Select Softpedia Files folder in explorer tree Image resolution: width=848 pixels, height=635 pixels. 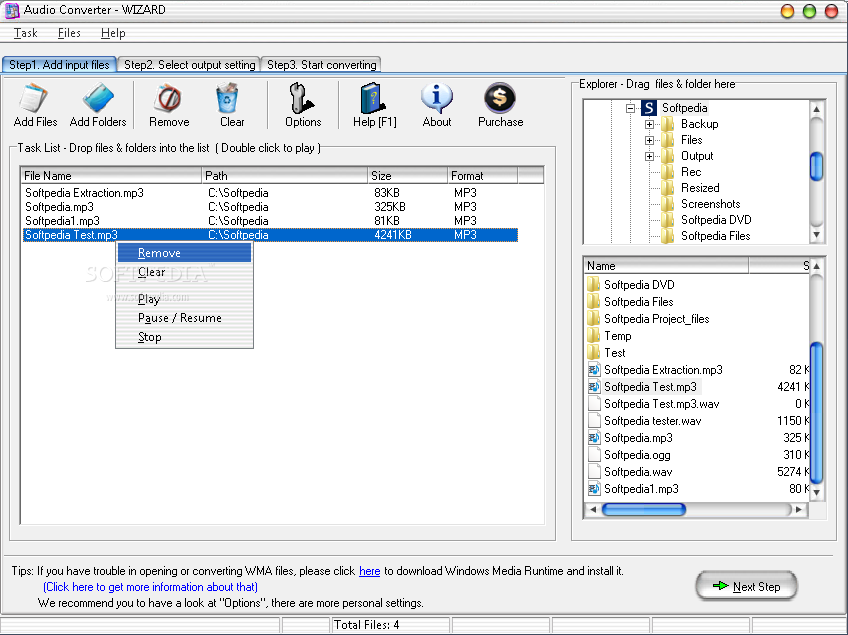coord(706,236)
